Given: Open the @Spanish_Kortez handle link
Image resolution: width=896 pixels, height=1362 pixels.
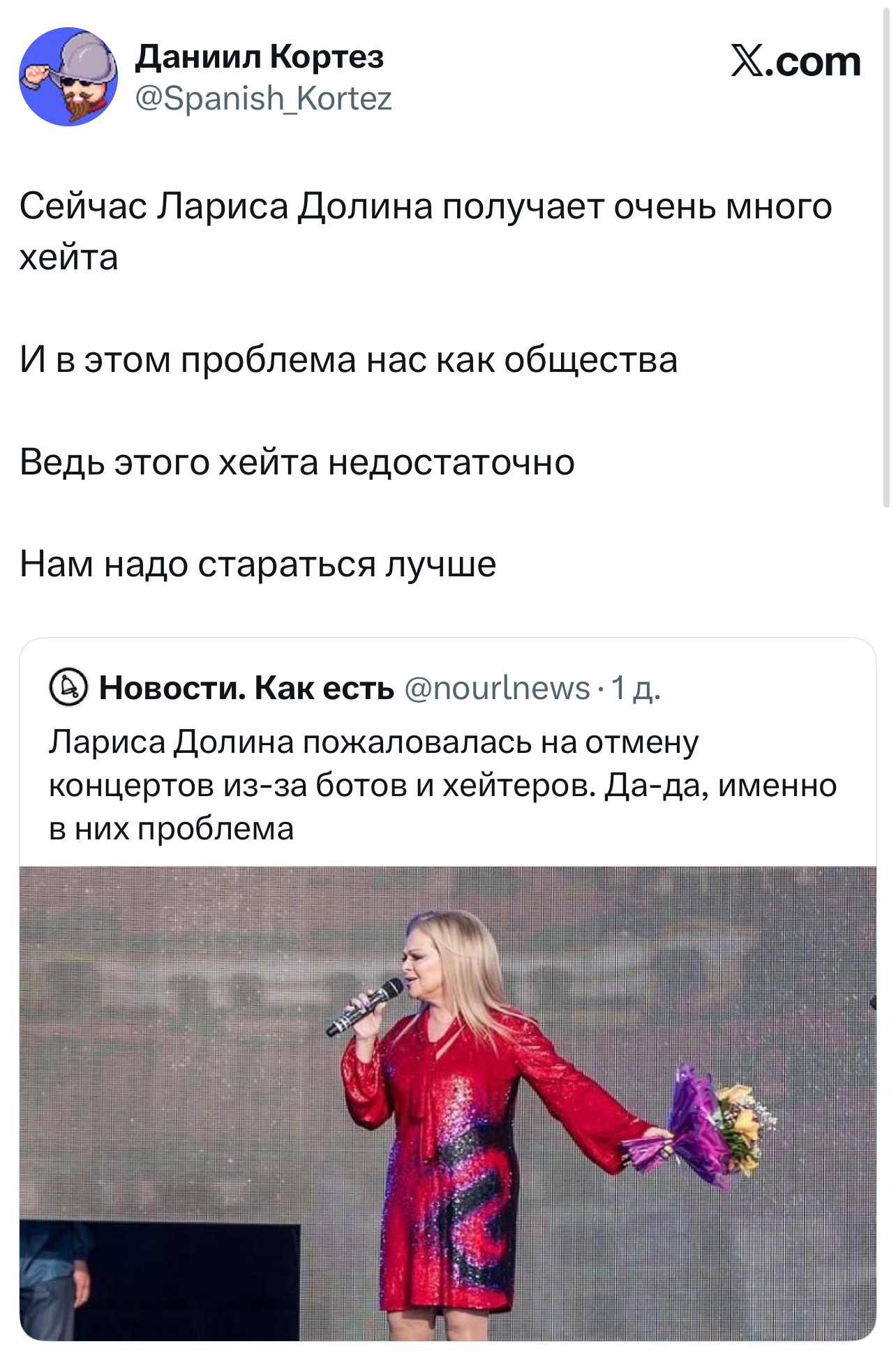Looking at the screenshot, I should click(x=263, y=98).
